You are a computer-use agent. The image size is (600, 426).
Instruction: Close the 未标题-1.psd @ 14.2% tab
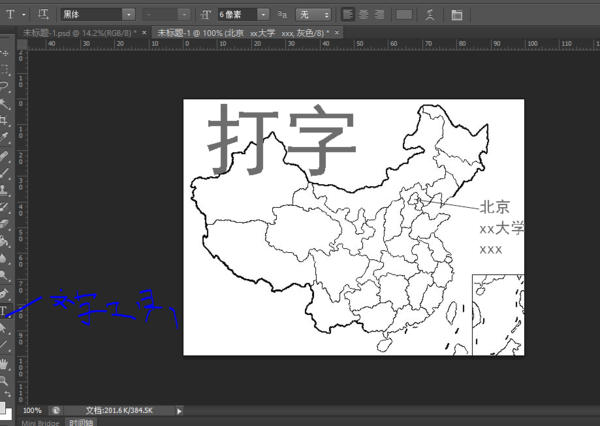tap(144, 33)
